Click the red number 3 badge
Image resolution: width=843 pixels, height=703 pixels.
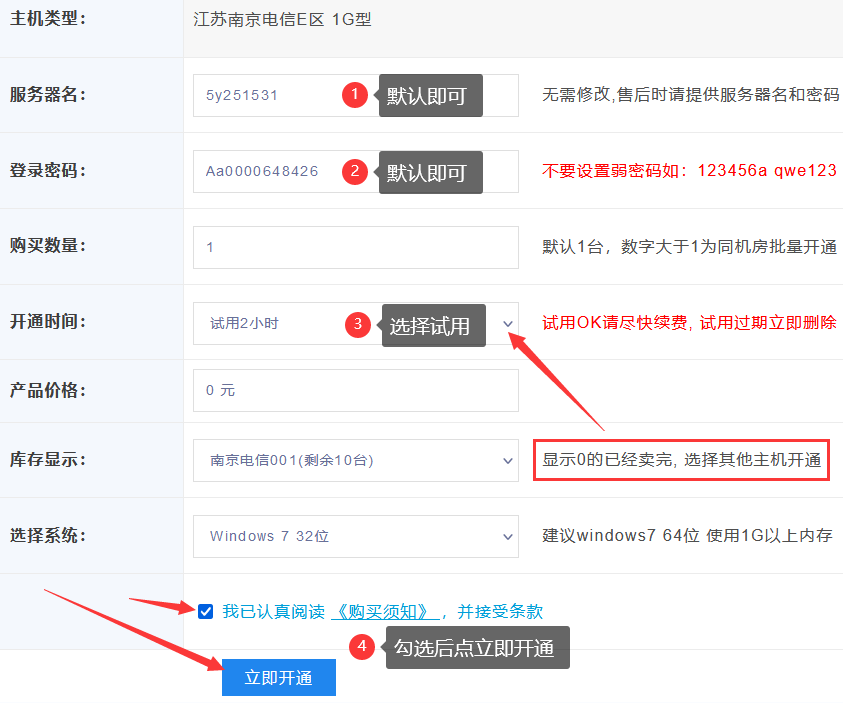tap(357, 324)
